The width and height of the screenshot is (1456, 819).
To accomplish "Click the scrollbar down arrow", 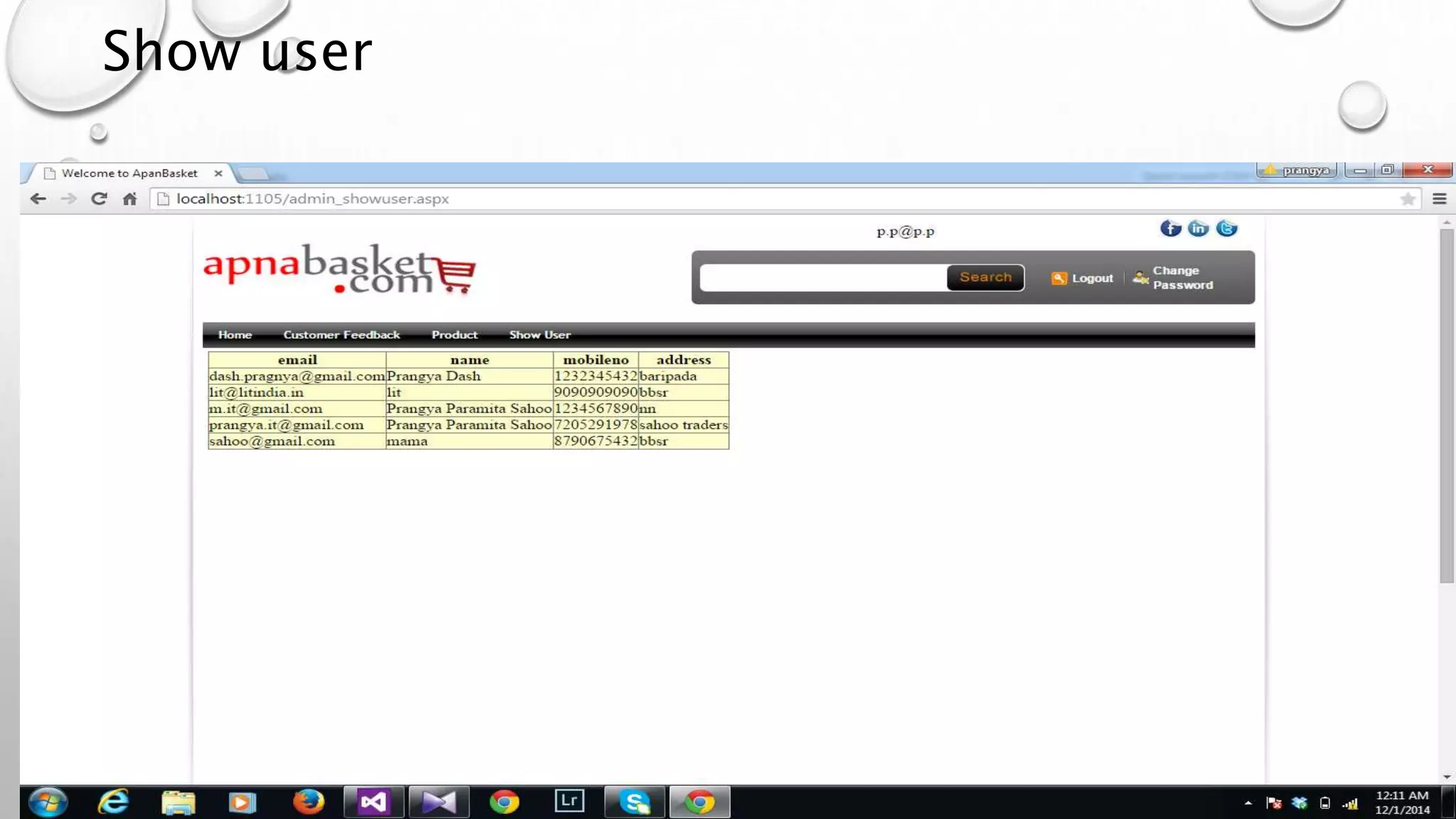I will click(x=1447, y=777).
